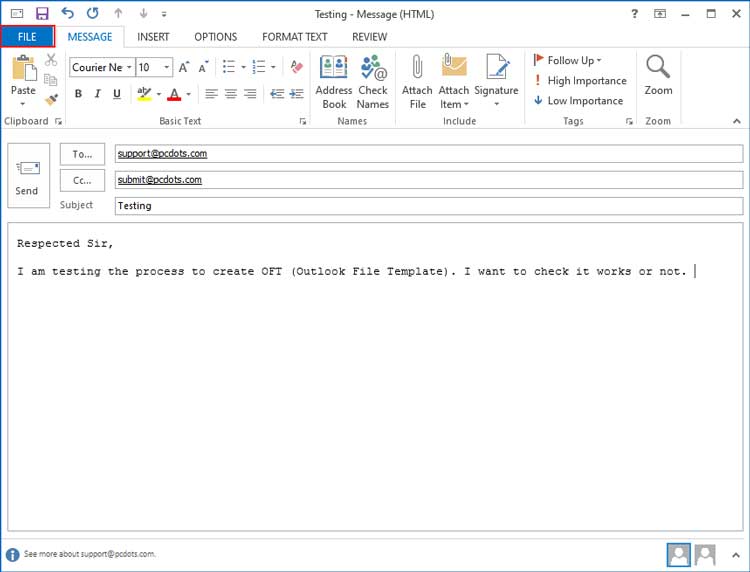Clear all formatting with eraser icon
The image size is (750, 572).
point(297,67)
